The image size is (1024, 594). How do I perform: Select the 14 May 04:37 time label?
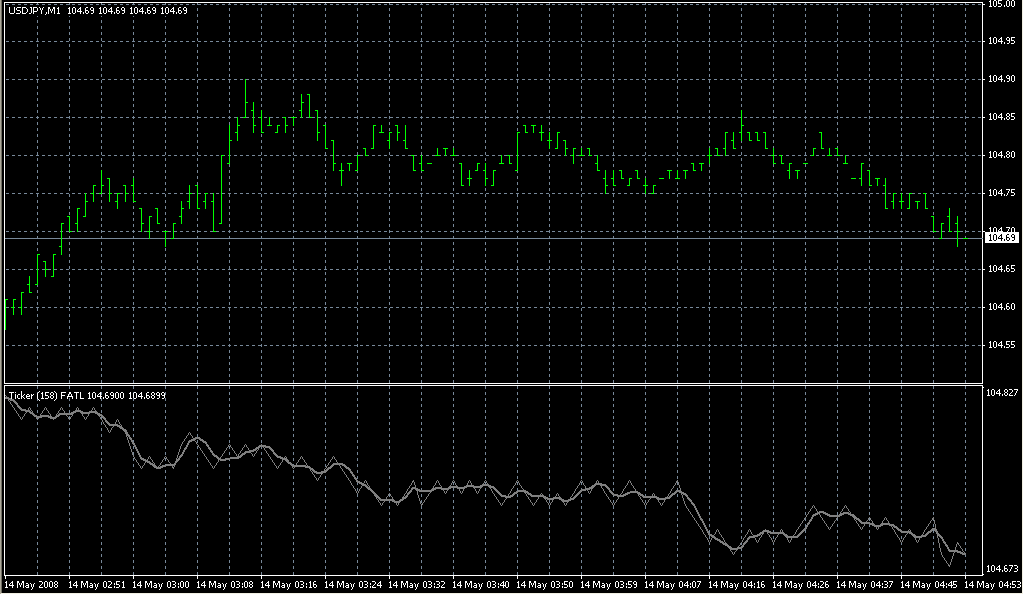pos(865,584)
